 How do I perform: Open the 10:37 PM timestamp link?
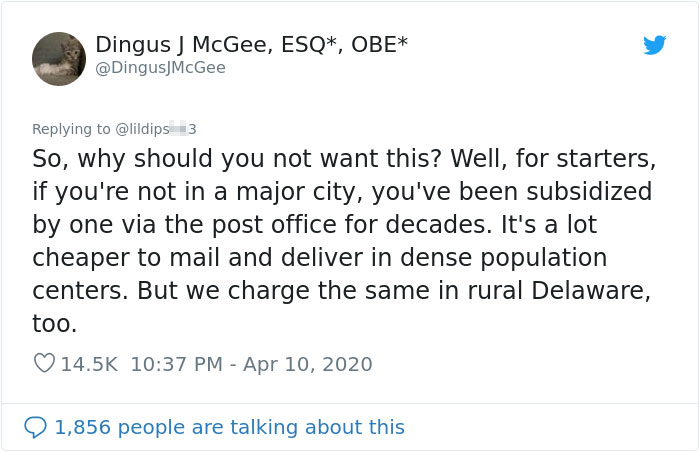point(178,364)
